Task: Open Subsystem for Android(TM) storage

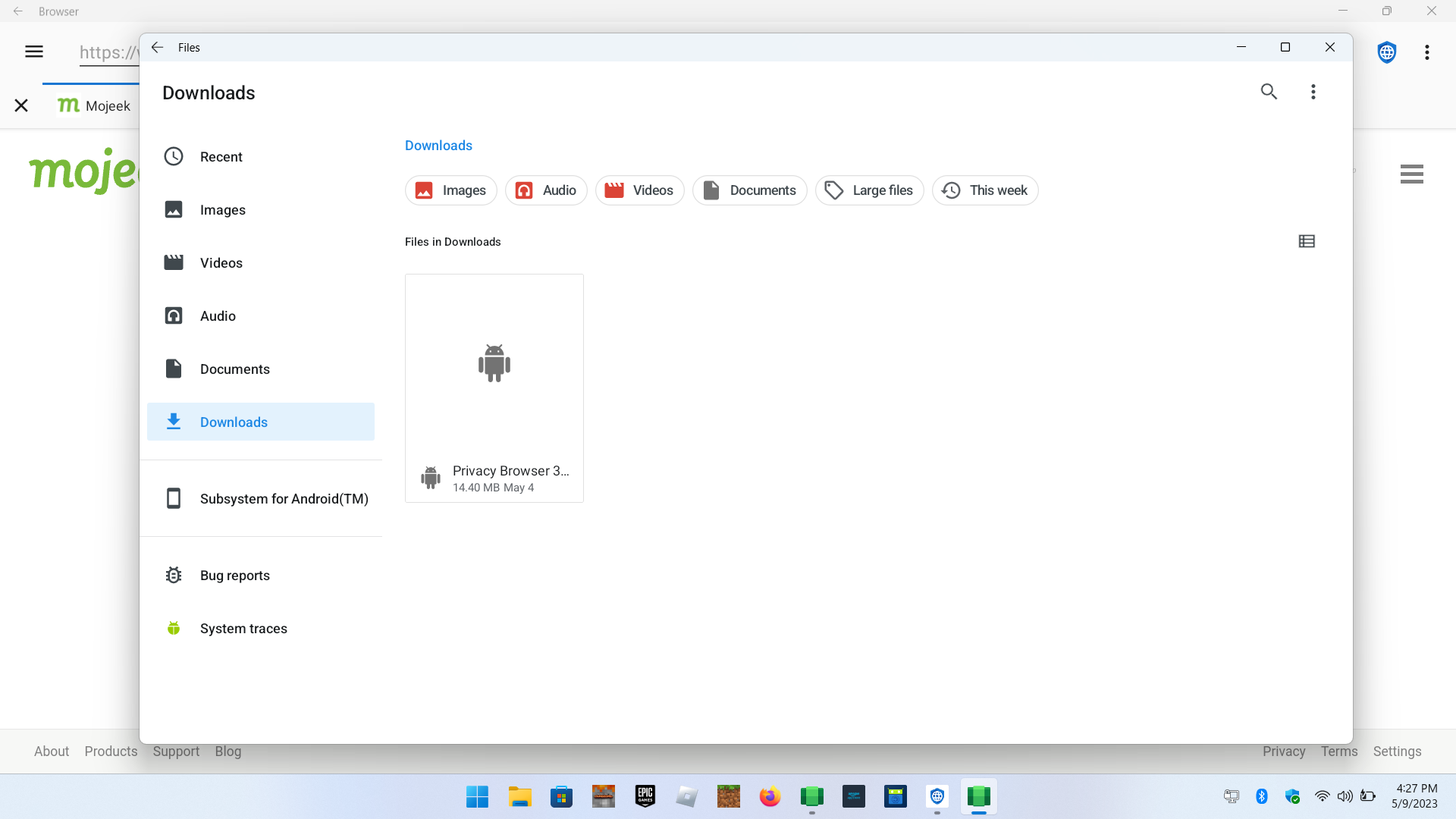Action: coord(261,498)
